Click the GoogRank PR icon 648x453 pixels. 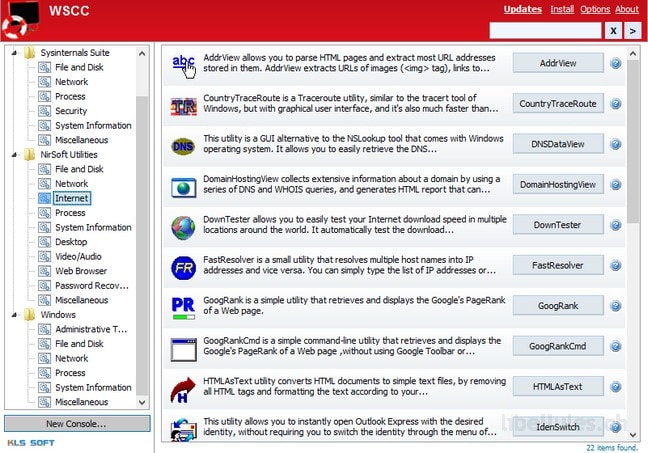pos(183,308)
